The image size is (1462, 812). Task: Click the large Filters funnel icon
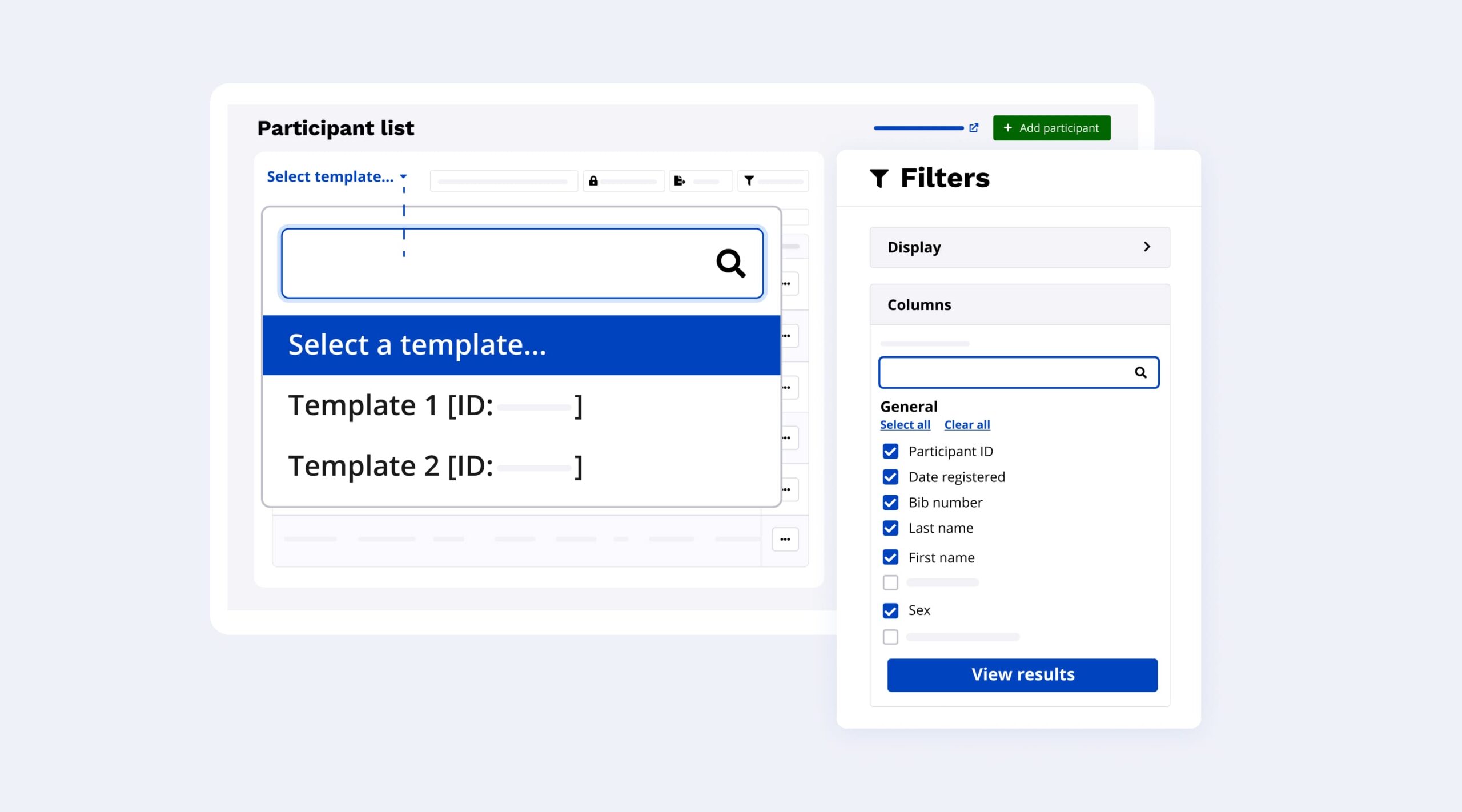[879, 178]
